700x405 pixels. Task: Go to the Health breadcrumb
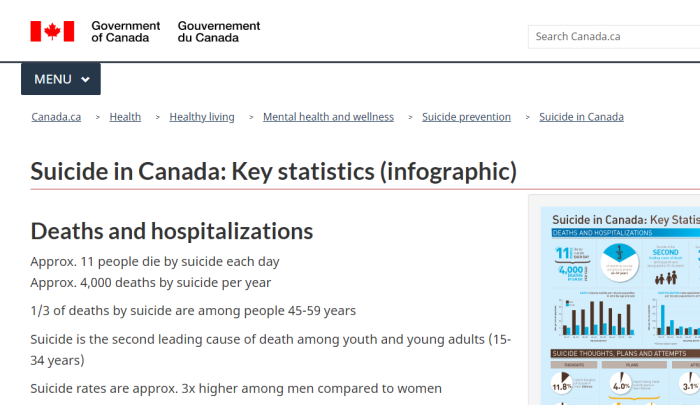click(x=125, y=117)
